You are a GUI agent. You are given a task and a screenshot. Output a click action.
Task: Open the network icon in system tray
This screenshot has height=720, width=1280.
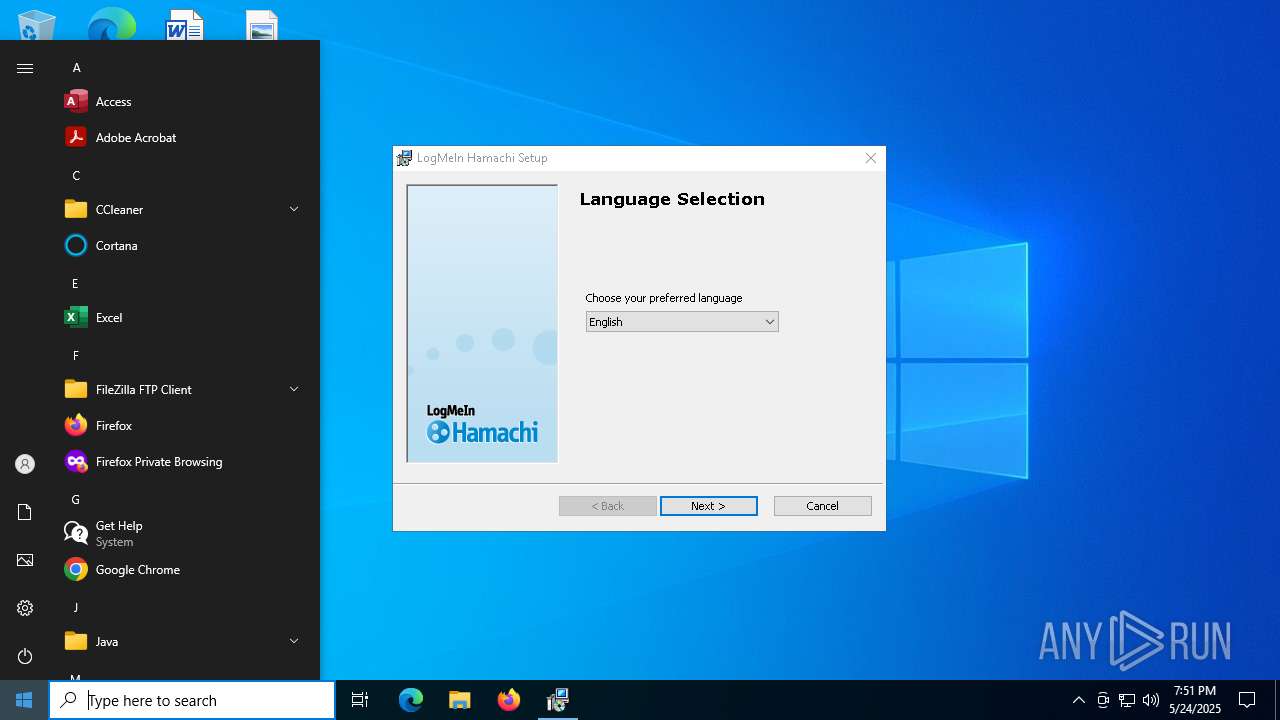(x=1127, y=700)
